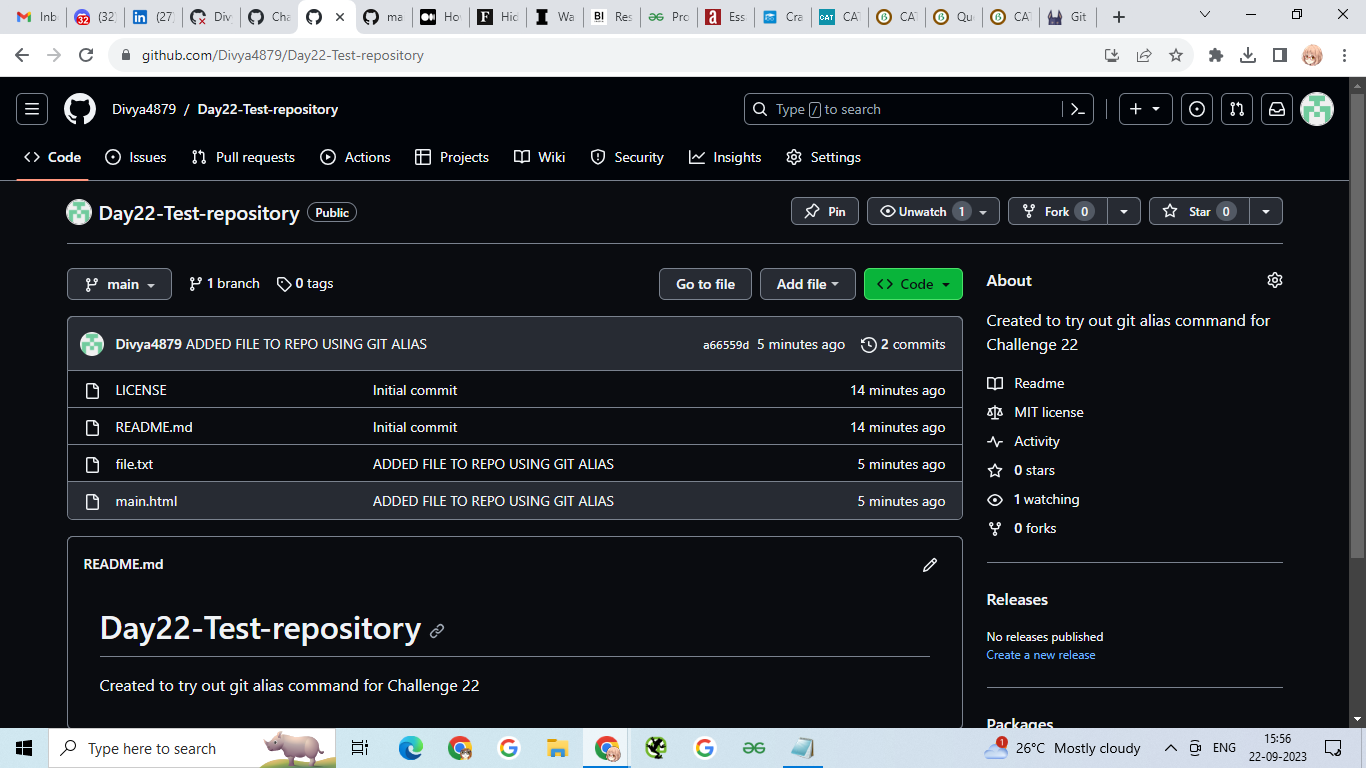Screen dimensions: 1366x768
Task: Open the notifications inbox icon
Action: click(1277, 109)
